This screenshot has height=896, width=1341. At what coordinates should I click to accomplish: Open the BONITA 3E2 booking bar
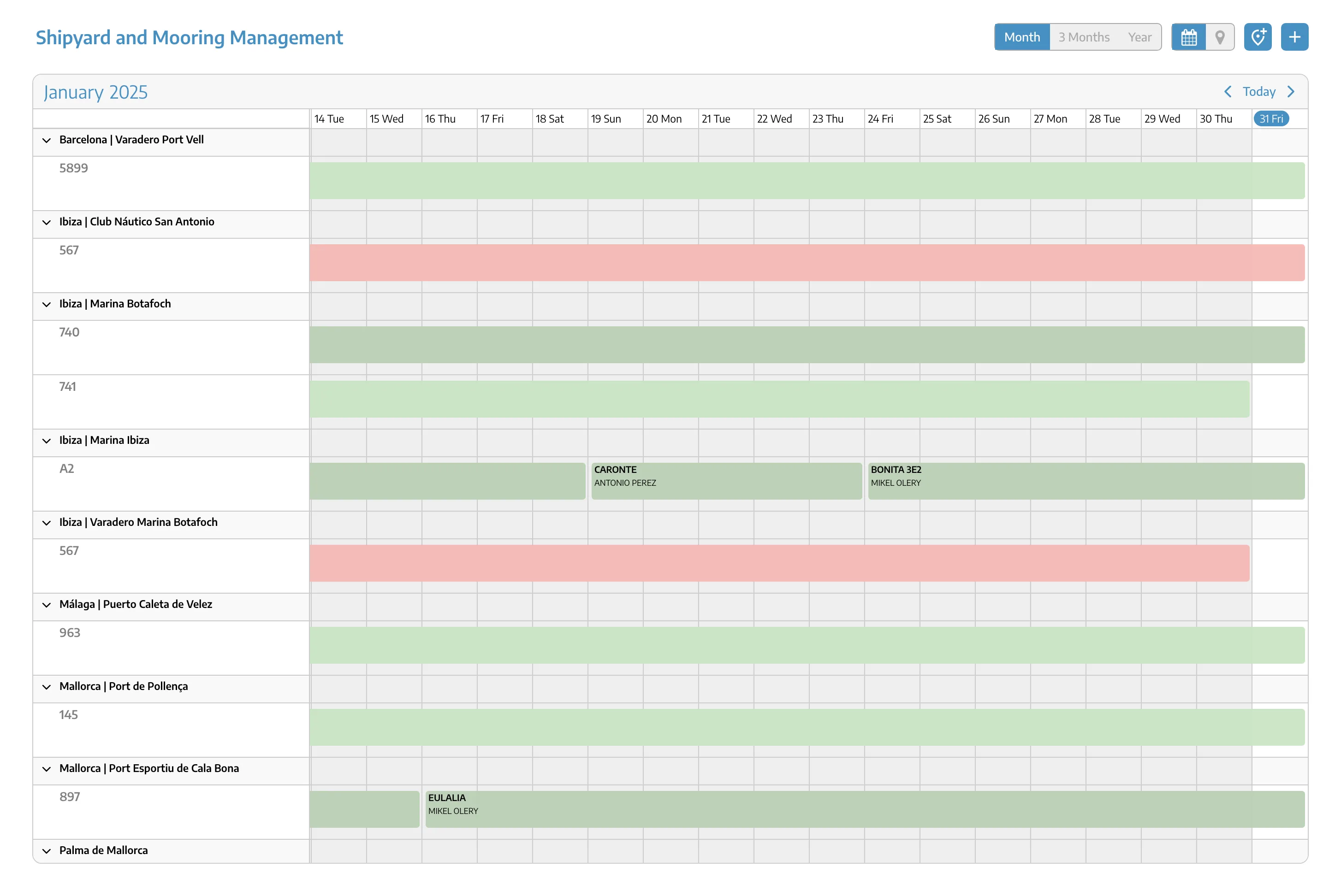tap(1085, 481)
